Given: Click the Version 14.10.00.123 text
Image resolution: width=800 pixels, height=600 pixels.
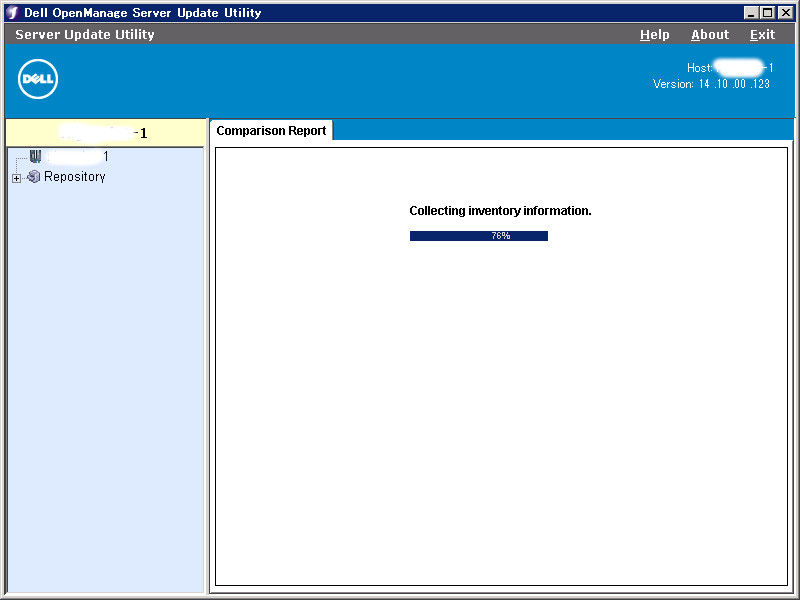Looking at the screenshot, I should click(711, 84).
